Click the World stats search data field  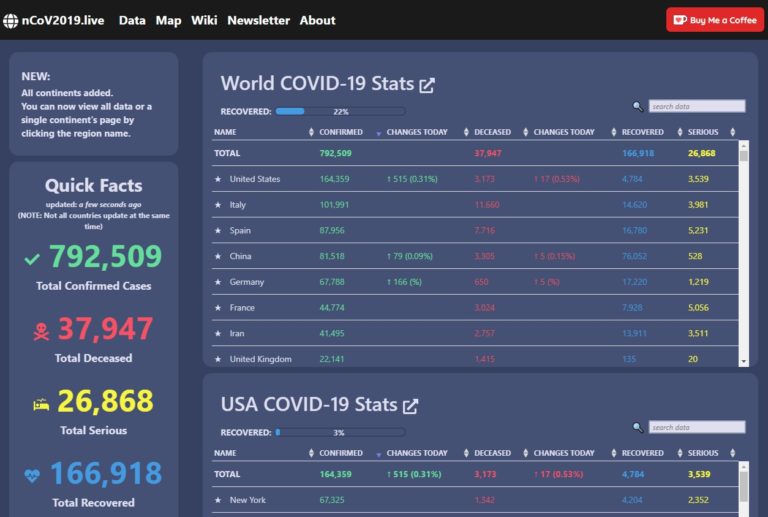697,107
